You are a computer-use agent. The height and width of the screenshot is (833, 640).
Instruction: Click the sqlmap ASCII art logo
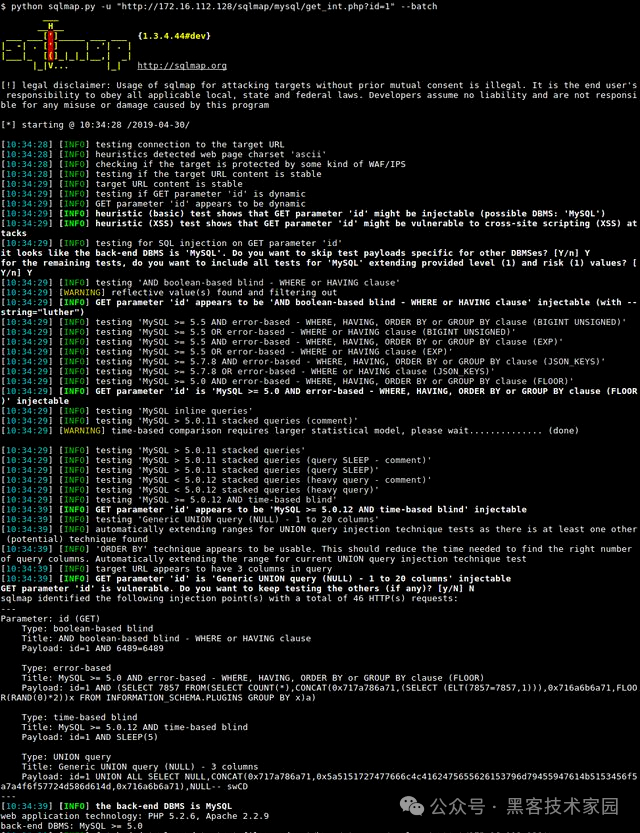(x=66, y=46)
